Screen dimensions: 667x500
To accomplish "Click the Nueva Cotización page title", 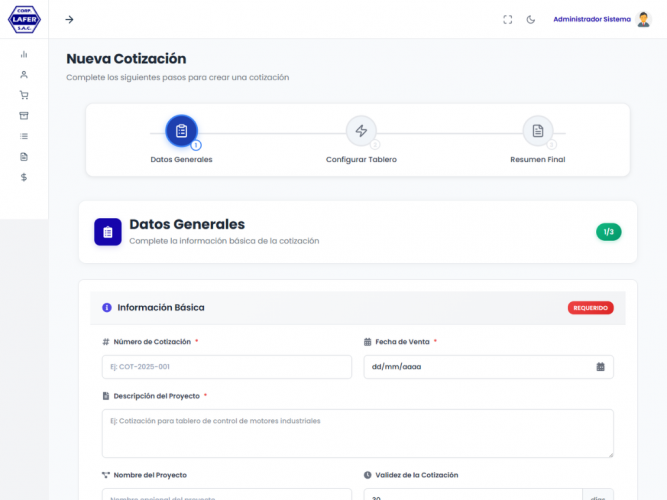I will coord(126,59).
